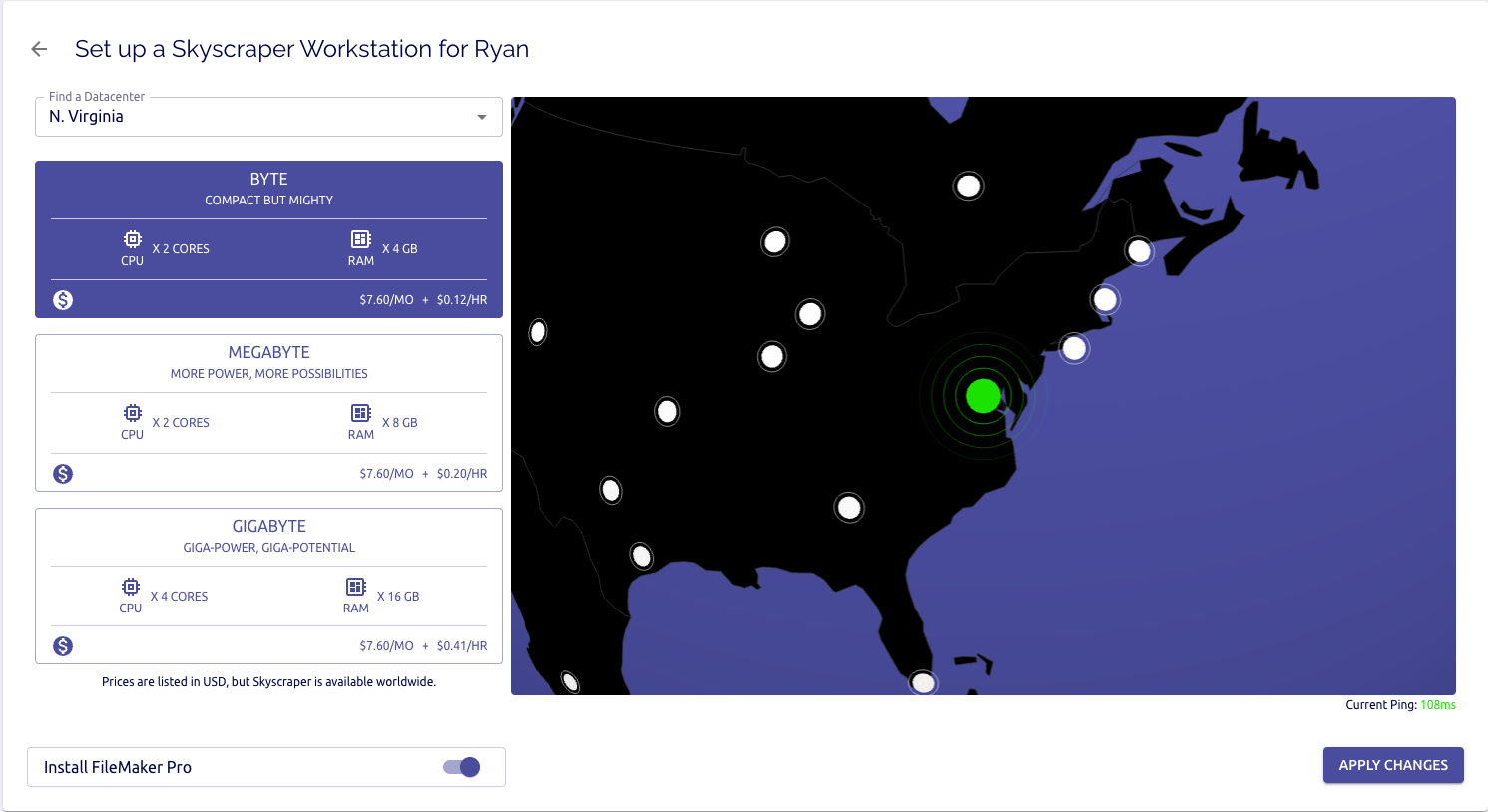
Task: Click the dollar icon in MEGABYTE plan
Action: (x=63, y=474)
